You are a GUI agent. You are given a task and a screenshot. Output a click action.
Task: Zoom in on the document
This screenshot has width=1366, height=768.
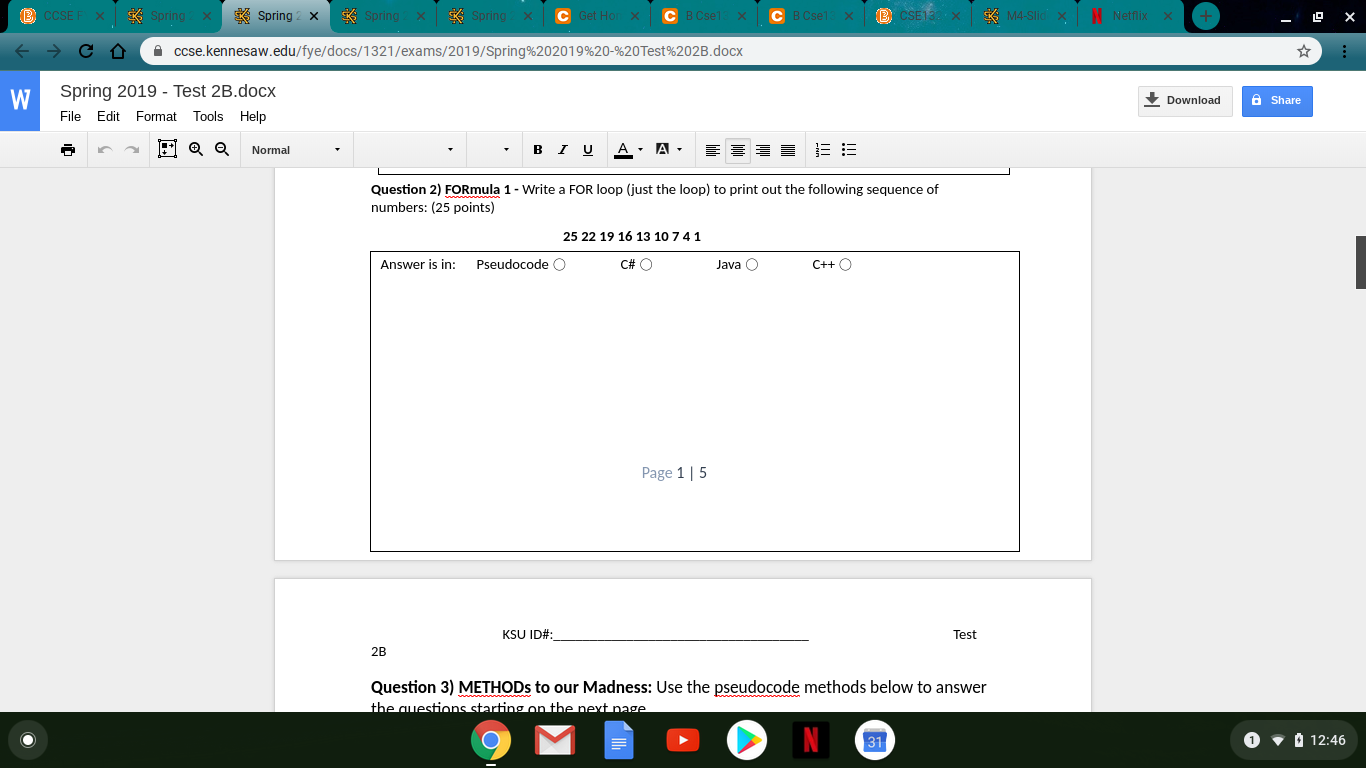(196, 149)
